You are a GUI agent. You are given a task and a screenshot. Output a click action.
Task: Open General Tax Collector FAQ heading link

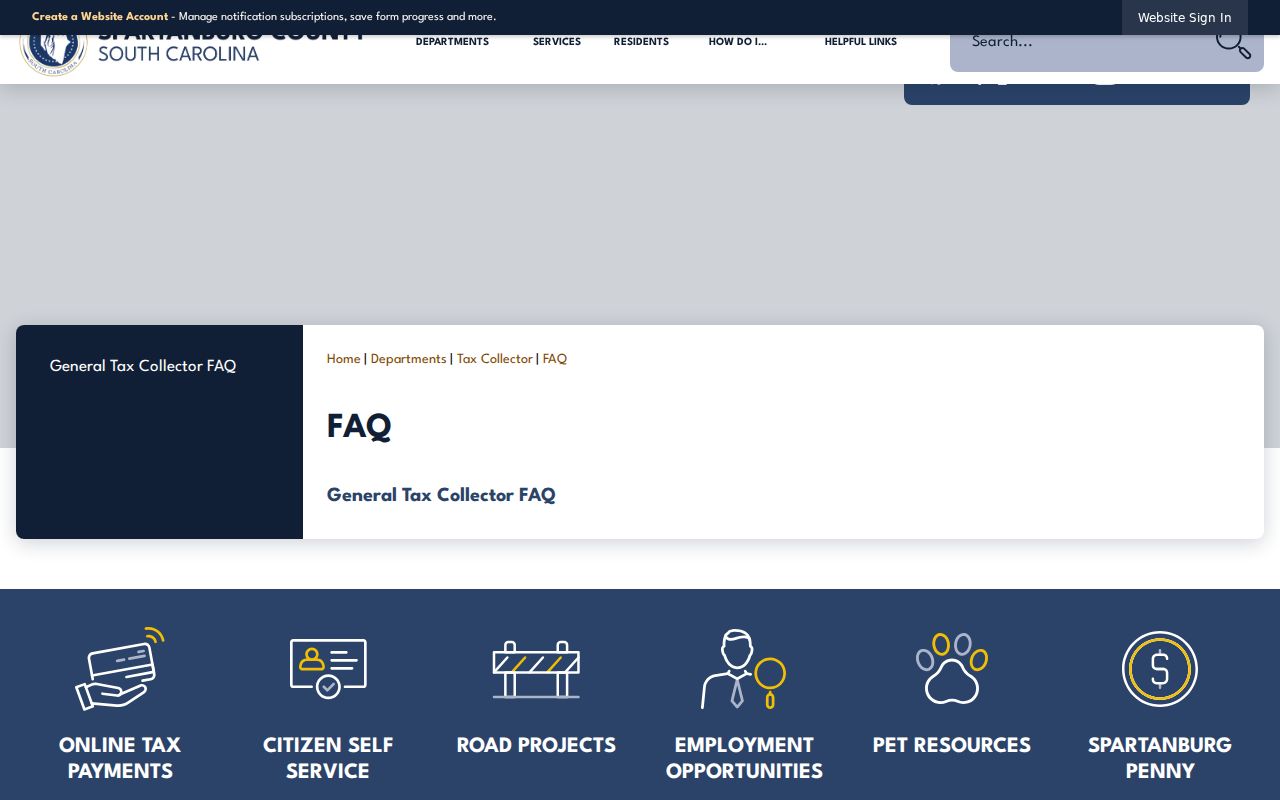[441, 495]
